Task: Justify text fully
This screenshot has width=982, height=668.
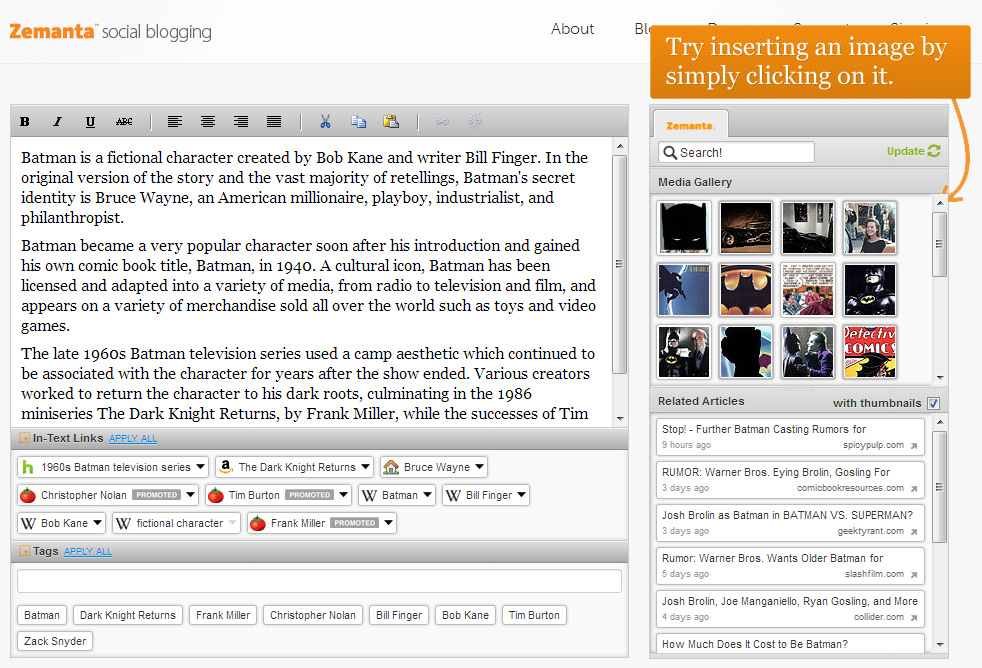Action: tap(274, 121)
